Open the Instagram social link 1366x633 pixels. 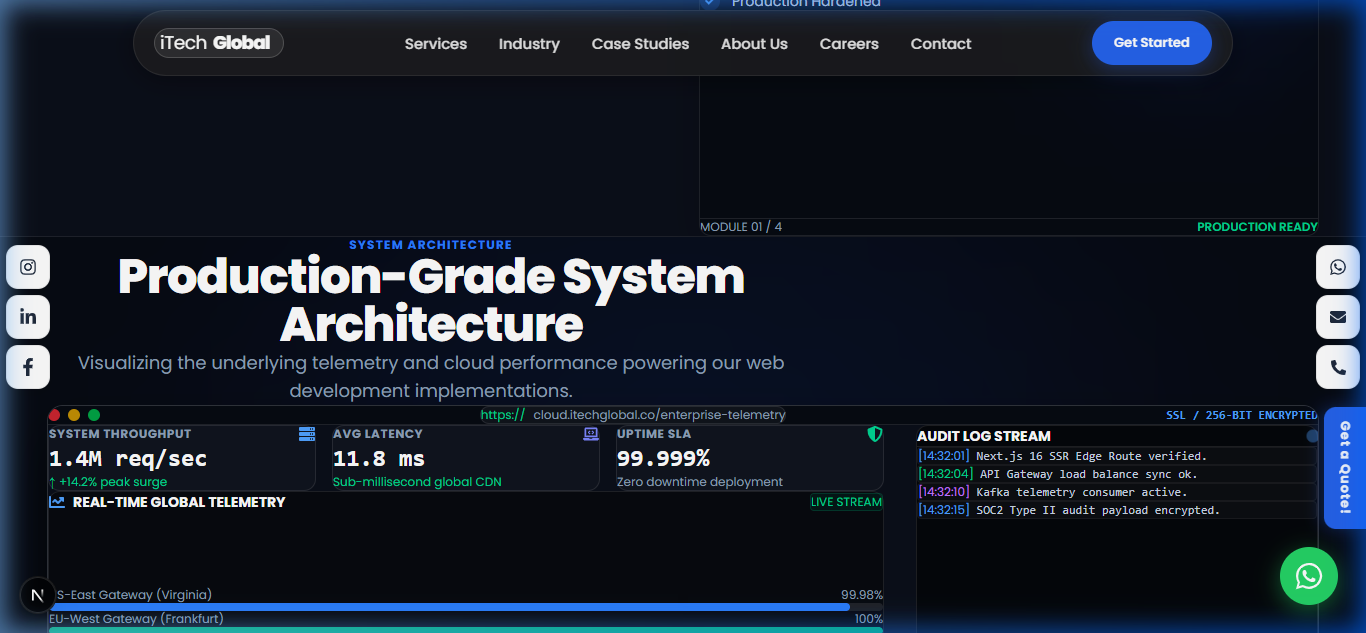tap(28, 267)
